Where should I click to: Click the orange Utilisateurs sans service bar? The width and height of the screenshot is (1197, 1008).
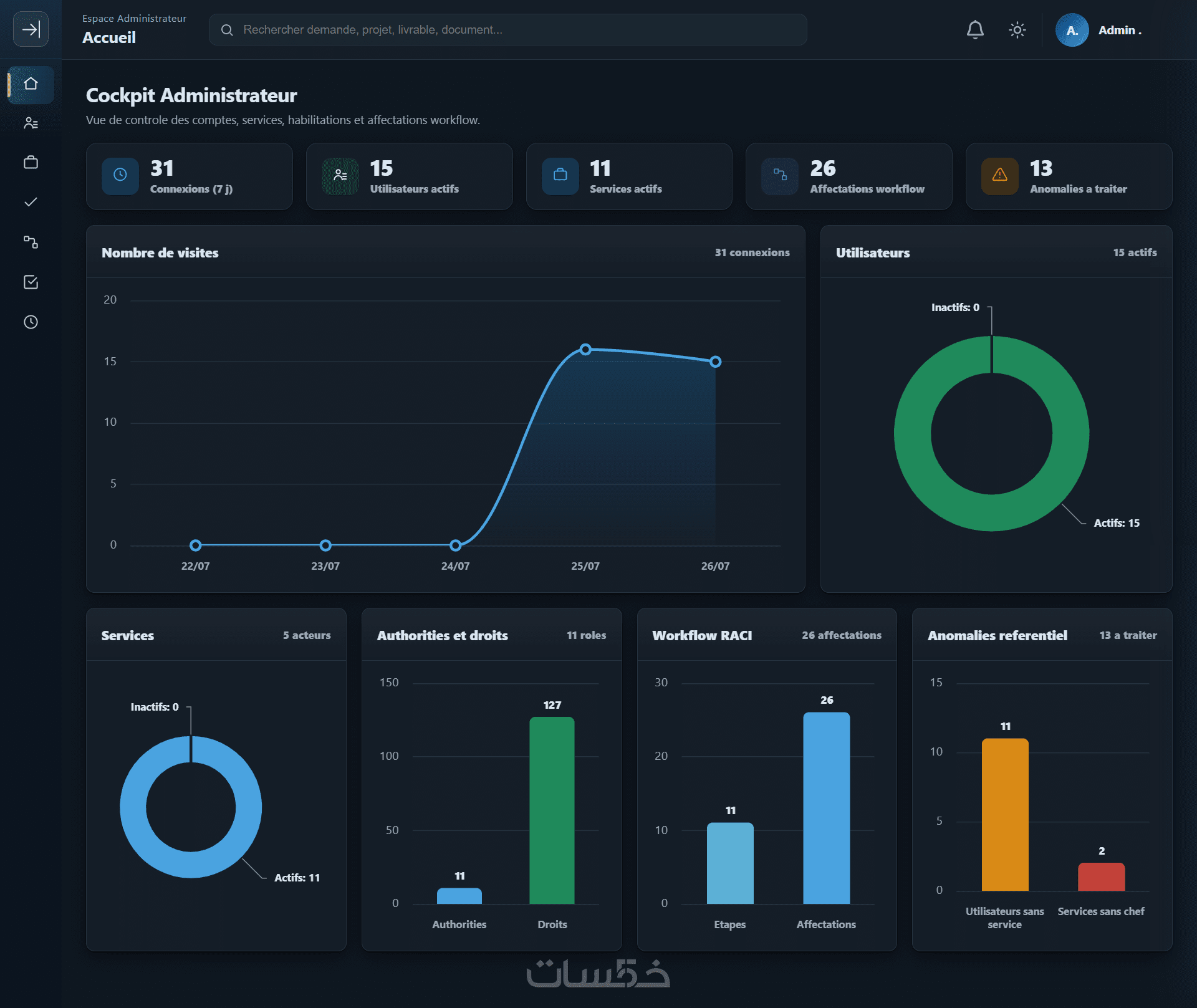pos(1005,815)
